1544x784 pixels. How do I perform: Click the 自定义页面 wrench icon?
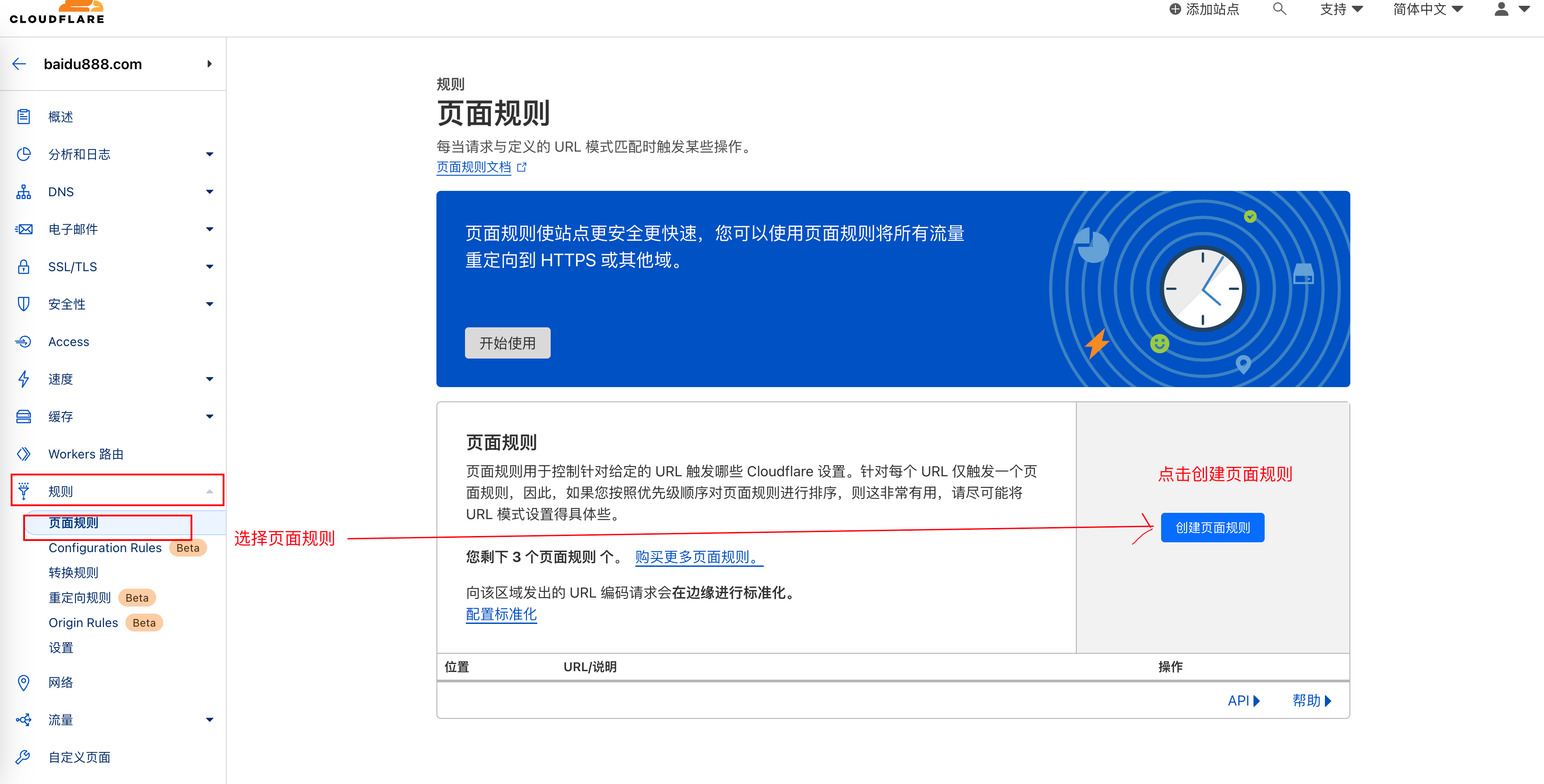coord(23,757)
